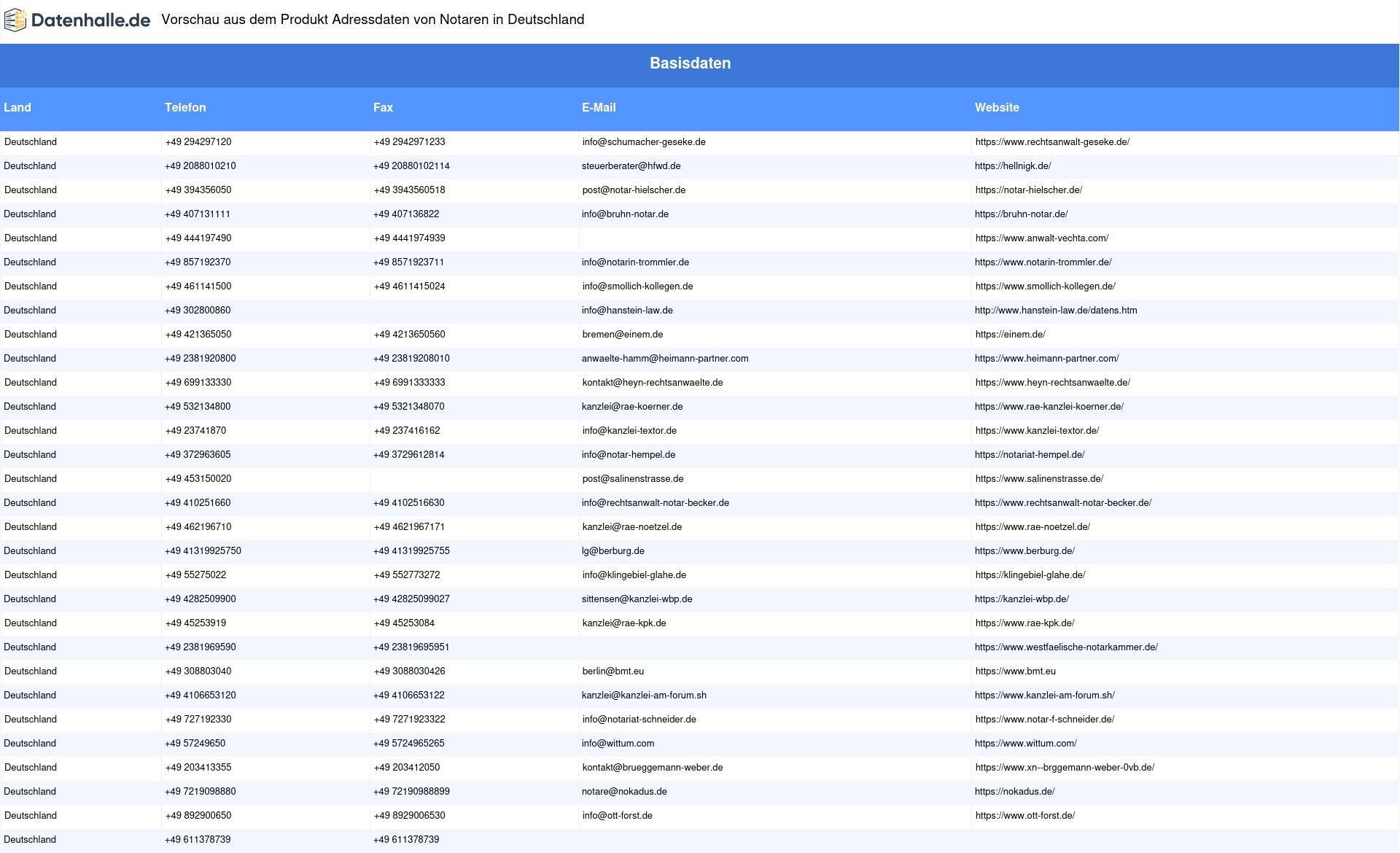Select email info@notarin-trommler.de
Screen dimensions: 1400x853
[x=635, y=262]
